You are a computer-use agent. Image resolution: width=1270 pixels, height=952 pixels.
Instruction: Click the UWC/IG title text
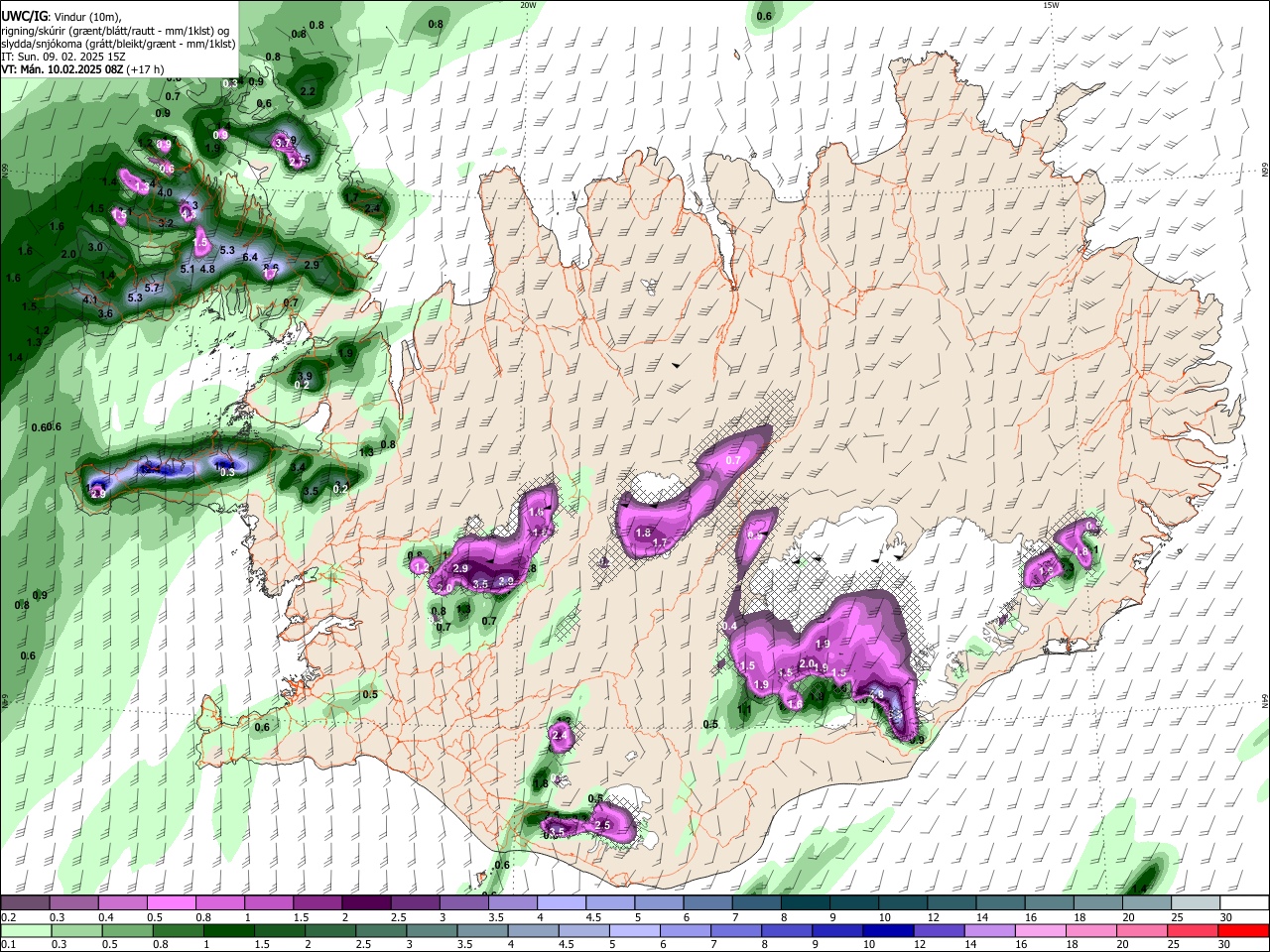tap(24, 16)
